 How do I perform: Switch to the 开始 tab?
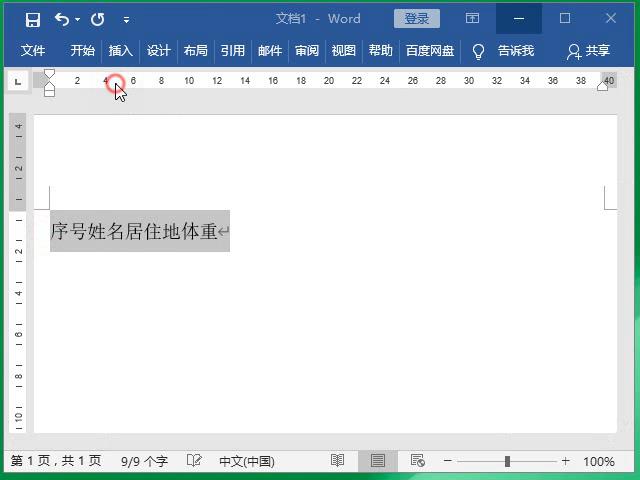click(x=82, y=51)
